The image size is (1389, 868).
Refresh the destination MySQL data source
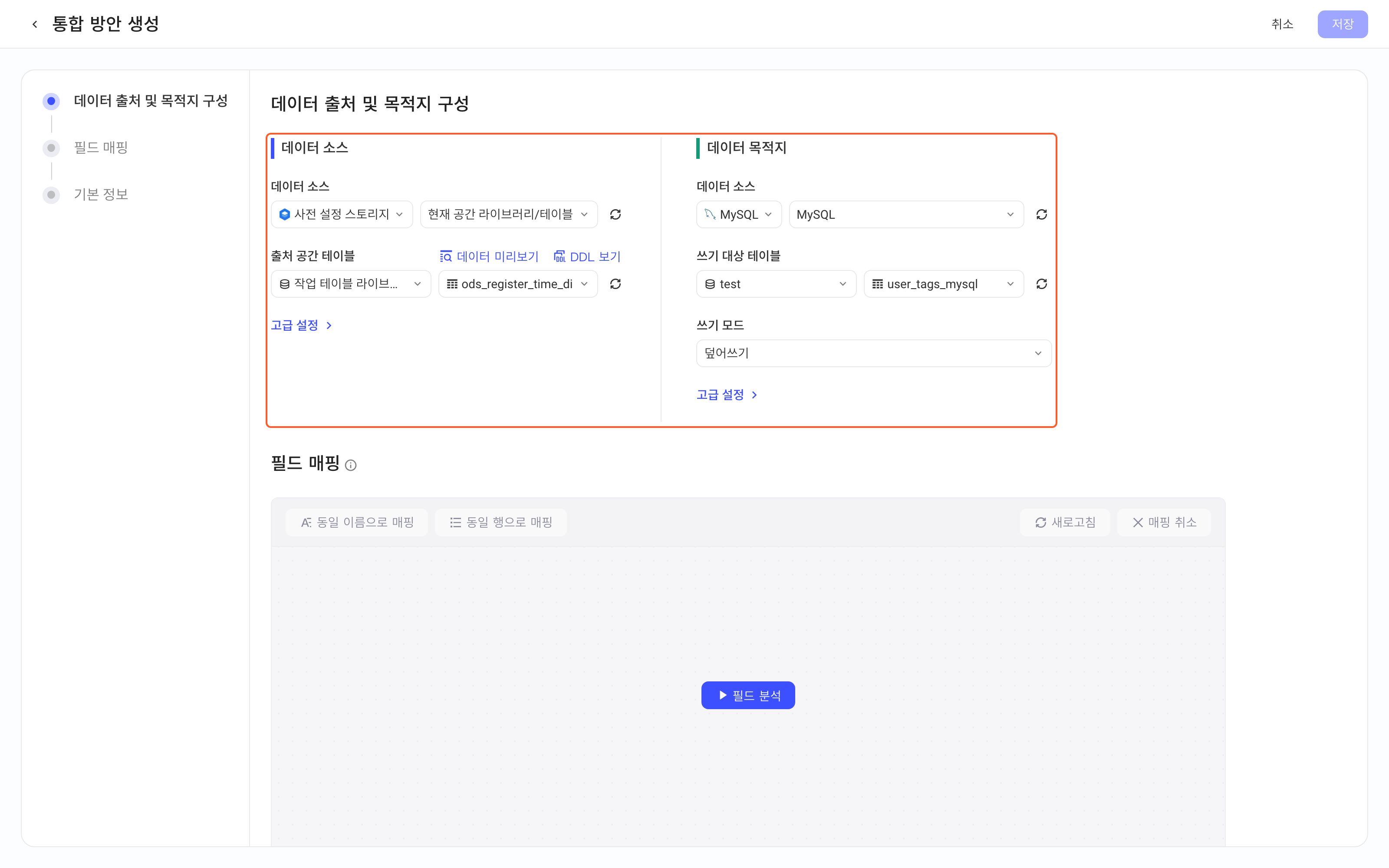pyautogui.click(x=1041, y=215)
